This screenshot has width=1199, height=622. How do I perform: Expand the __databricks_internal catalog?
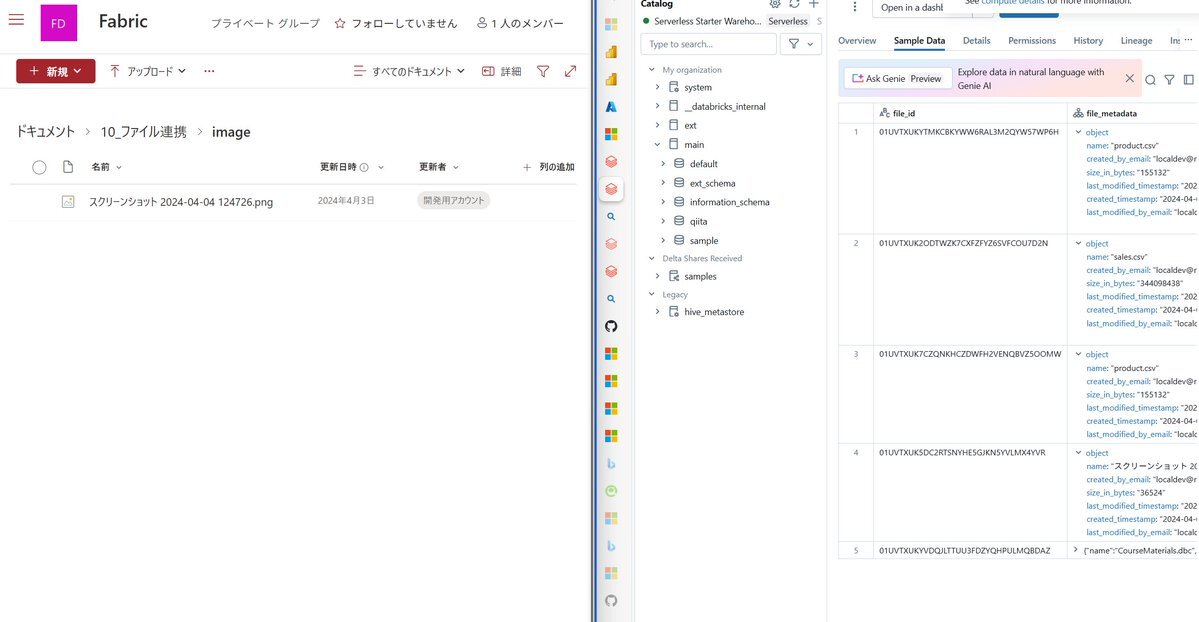pos(657,106)
